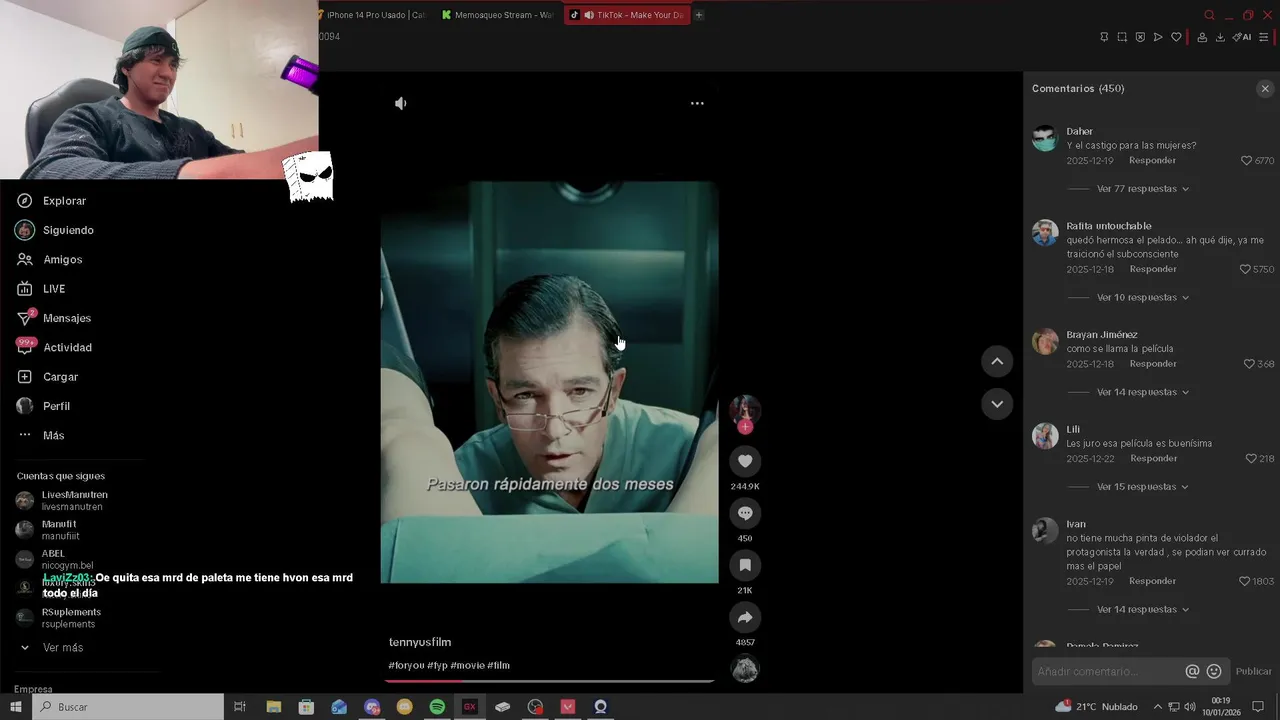Open the browser downloads icon
Image resolution: width=1280 pixels, height=720 pixels.
pos(1220,37)
